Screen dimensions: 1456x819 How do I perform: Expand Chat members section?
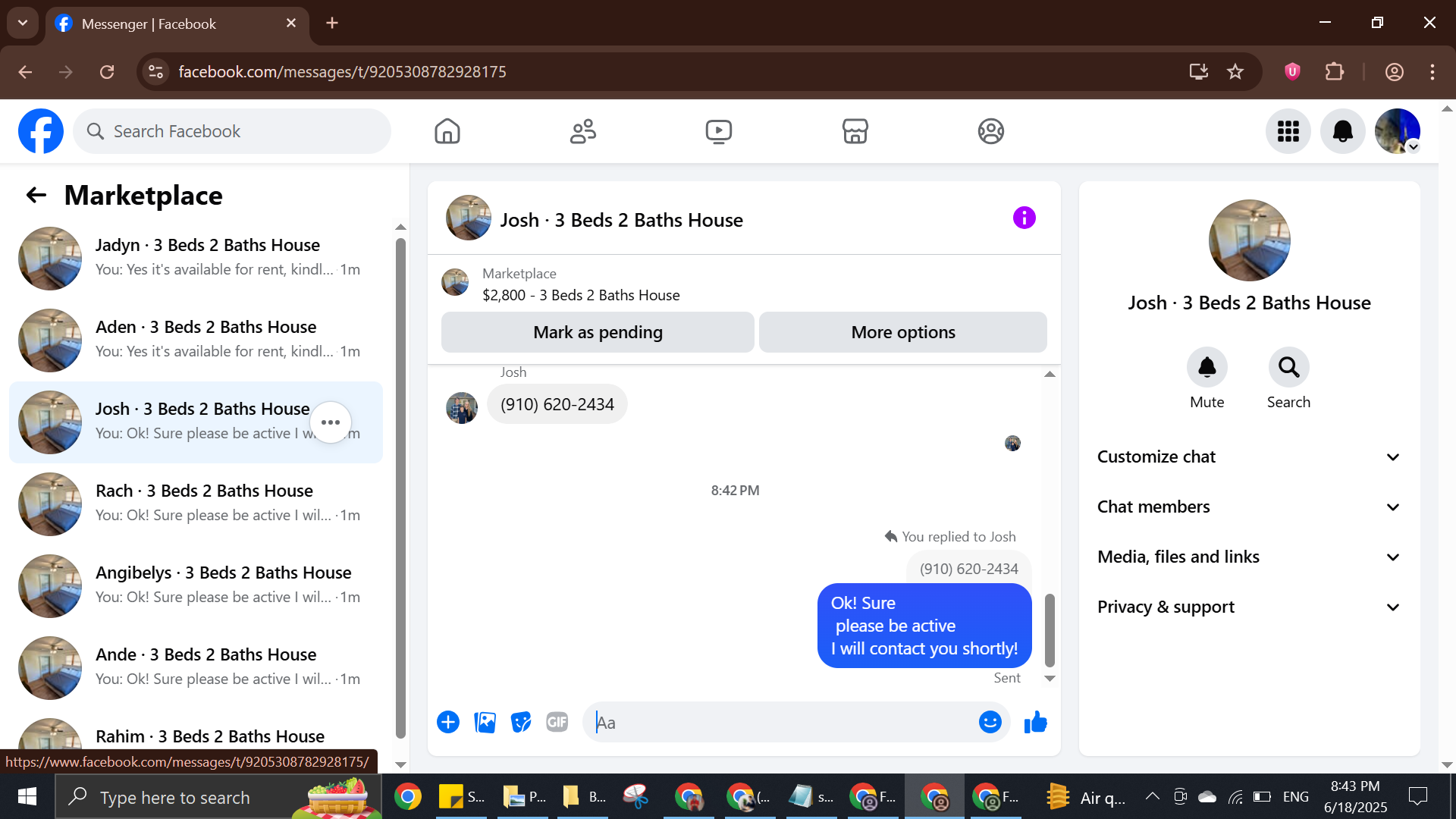(1249, 507)
